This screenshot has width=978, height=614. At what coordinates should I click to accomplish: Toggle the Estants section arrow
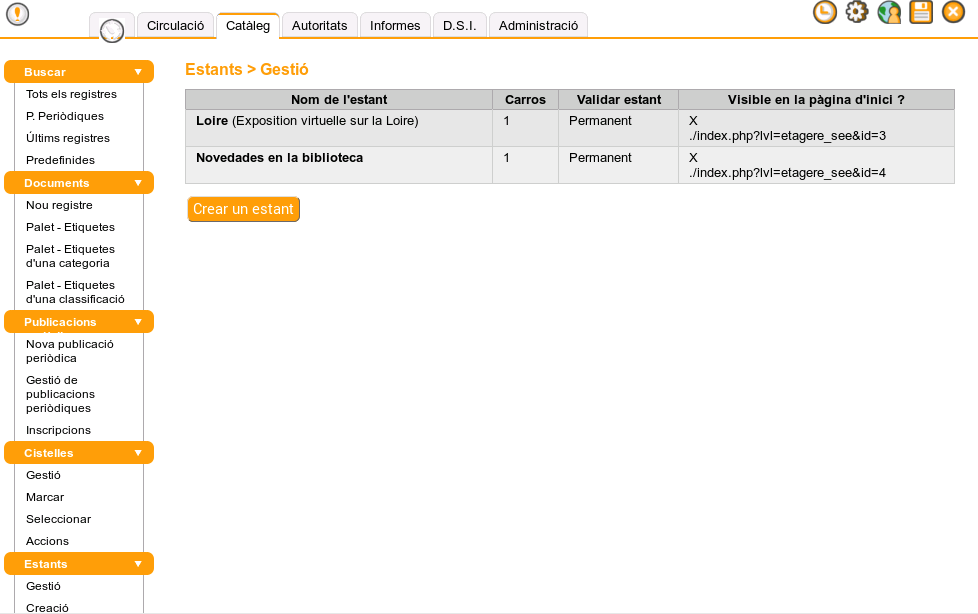click(x=138, y=564)
